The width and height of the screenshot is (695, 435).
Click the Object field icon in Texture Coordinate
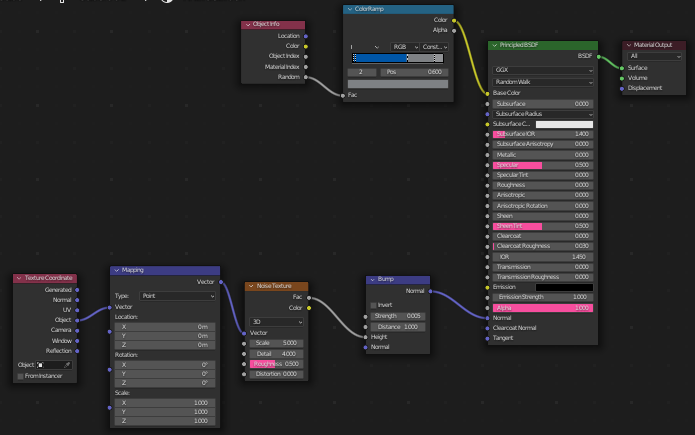pos(40,365)
